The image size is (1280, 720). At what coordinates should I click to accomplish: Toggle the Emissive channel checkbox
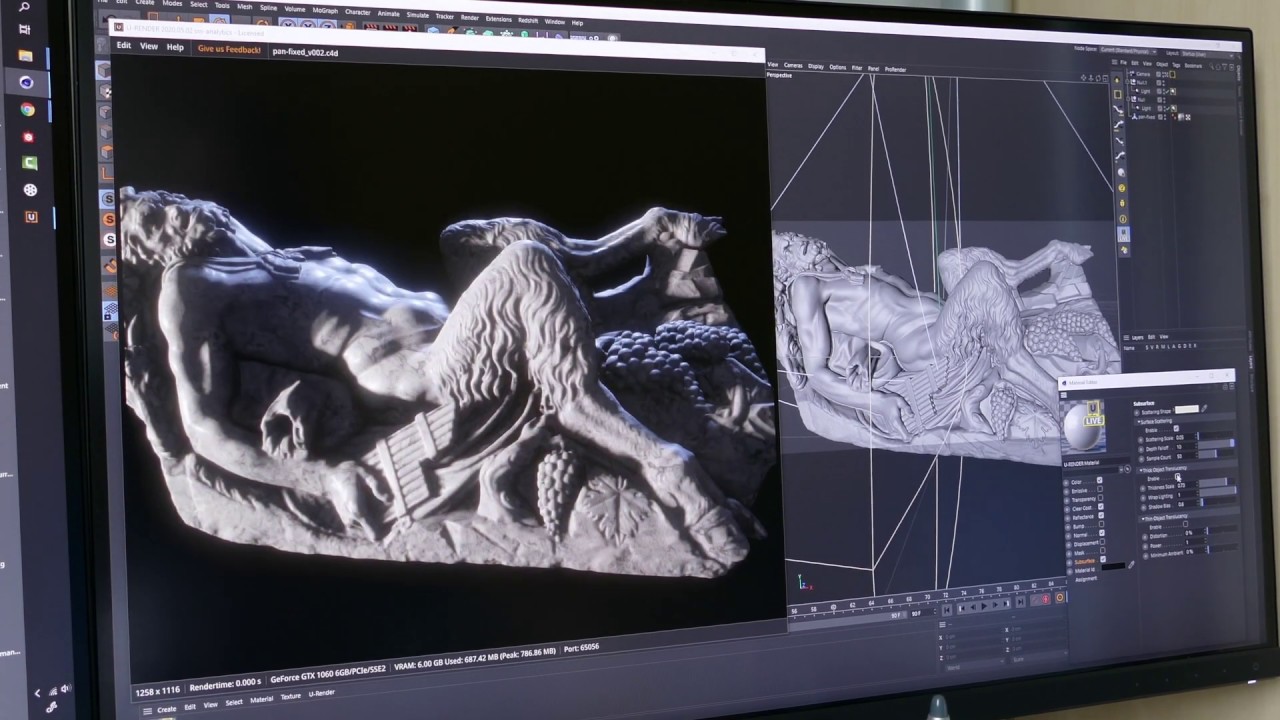pyautogui.click(x=1100, y=489)
